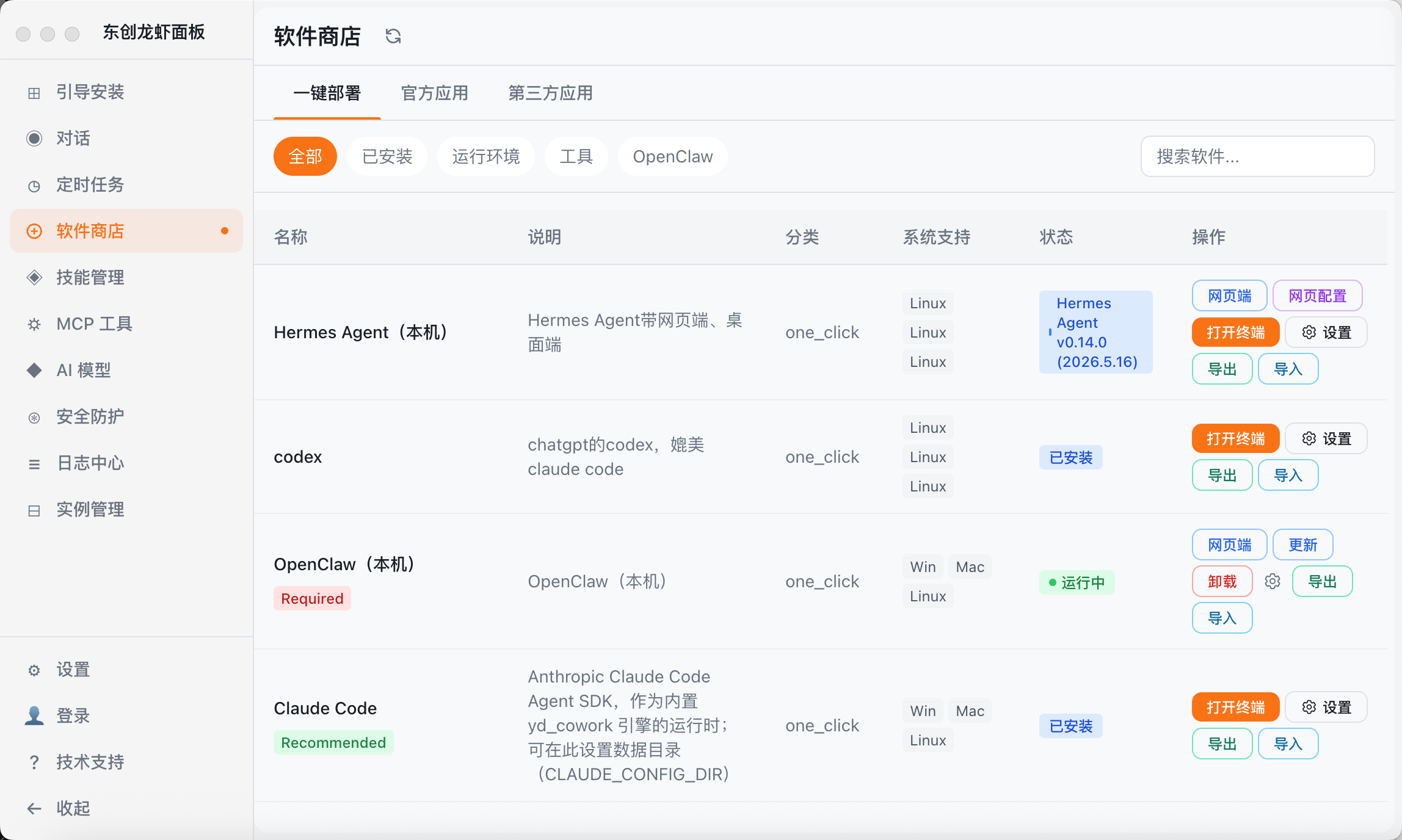Open 技能管理 label in the sidebar
Image resolution: width=1402 pixels, height=840 pixels.
90,278
